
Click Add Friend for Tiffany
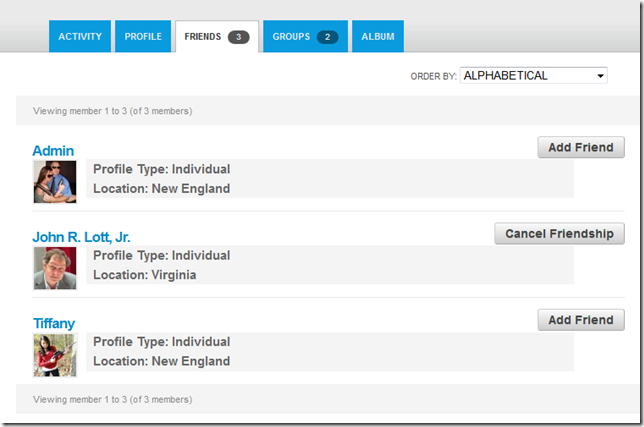pos(581,320)
